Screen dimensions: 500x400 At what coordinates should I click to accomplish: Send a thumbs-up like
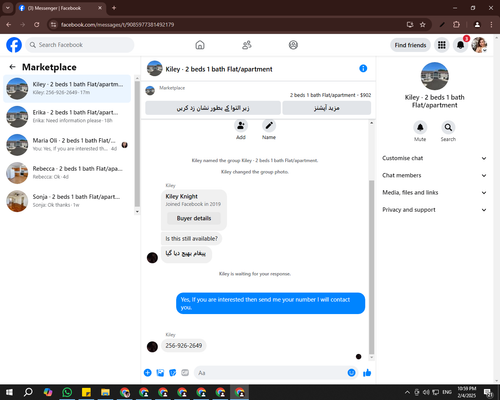[x=367, y=373]
